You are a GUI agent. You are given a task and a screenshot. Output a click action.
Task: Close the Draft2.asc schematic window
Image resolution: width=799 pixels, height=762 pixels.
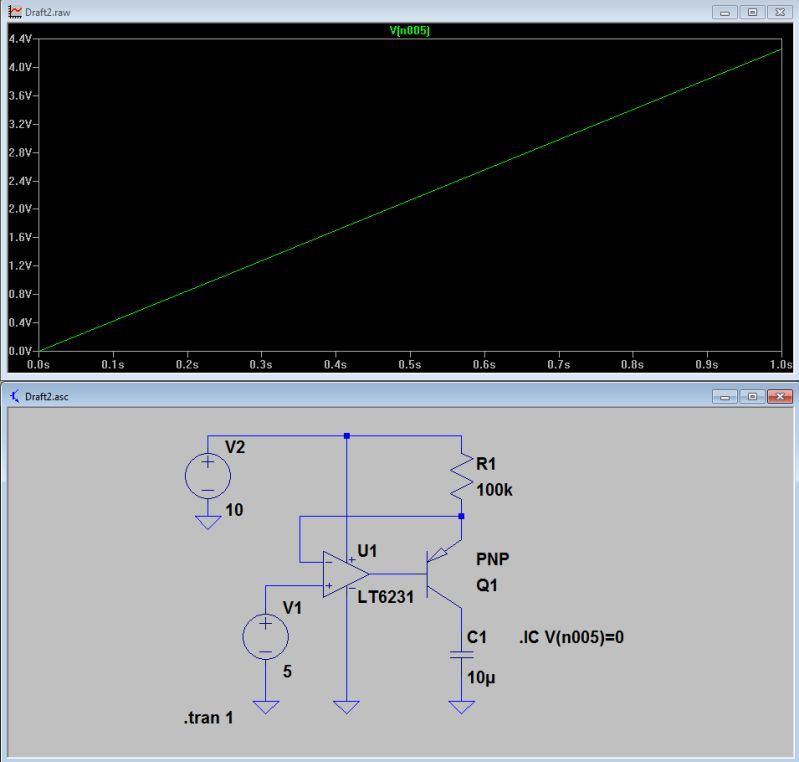780,397
